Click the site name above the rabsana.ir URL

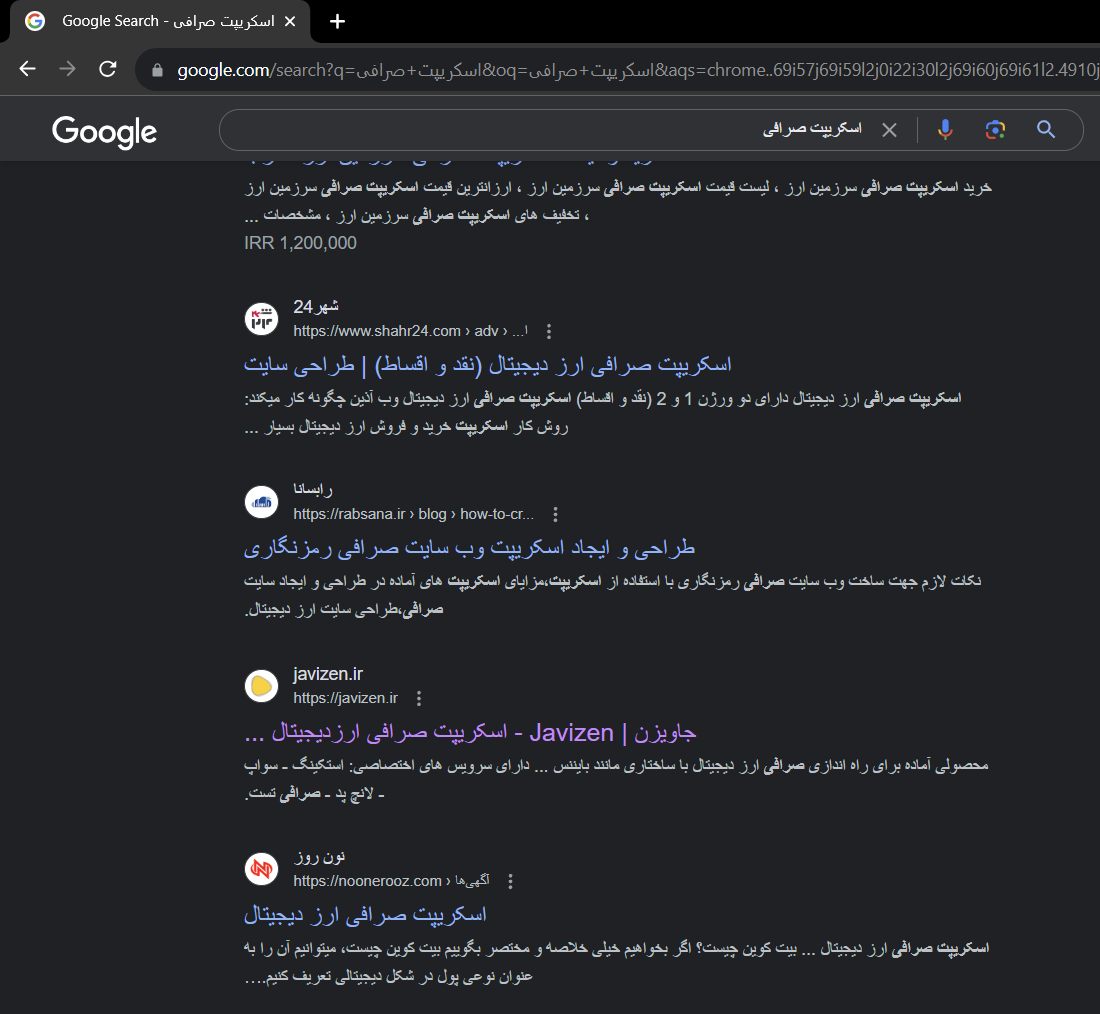click(313, 490)
